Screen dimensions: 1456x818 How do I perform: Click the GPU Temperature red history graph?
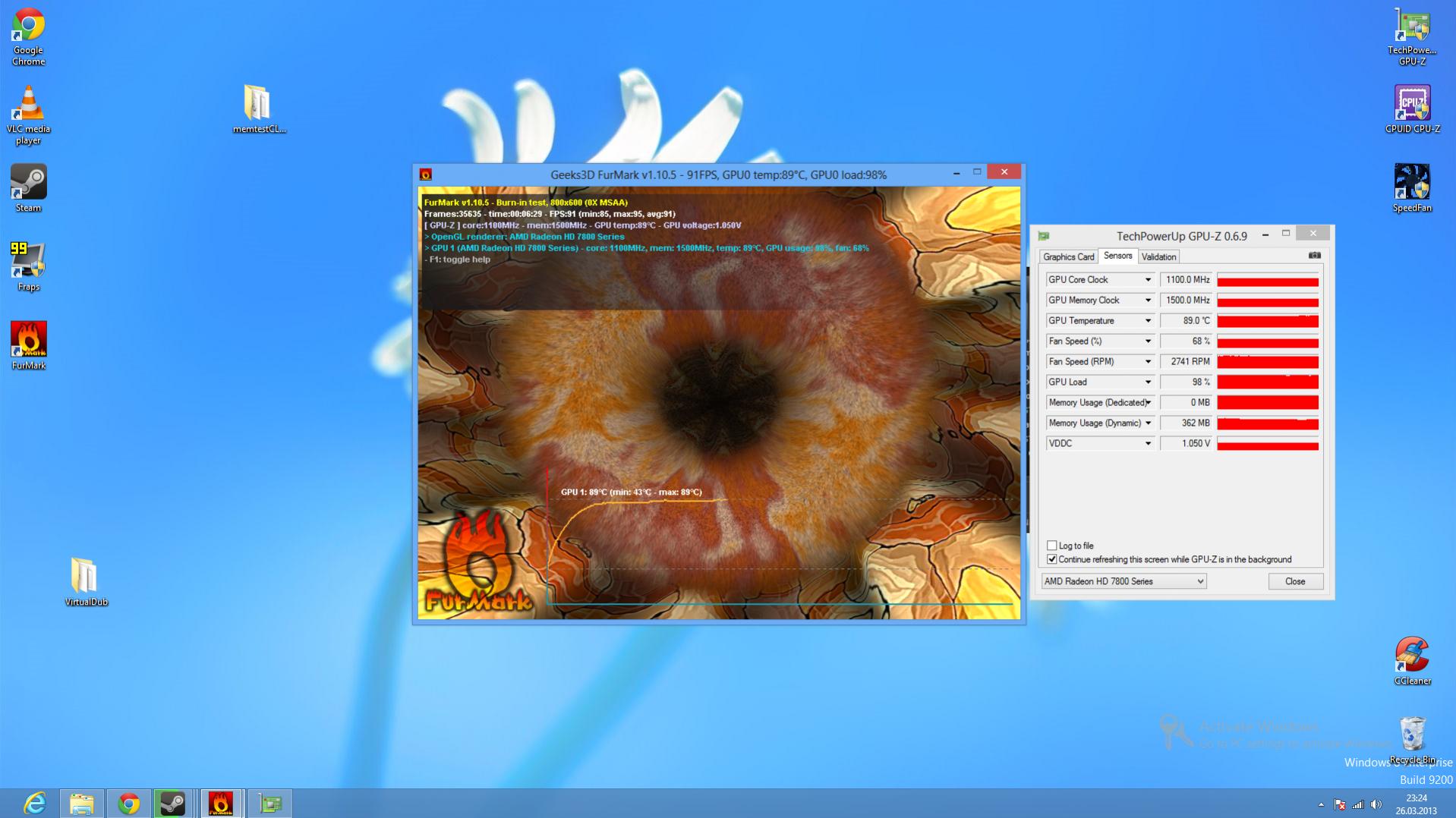click(1267, 321)
